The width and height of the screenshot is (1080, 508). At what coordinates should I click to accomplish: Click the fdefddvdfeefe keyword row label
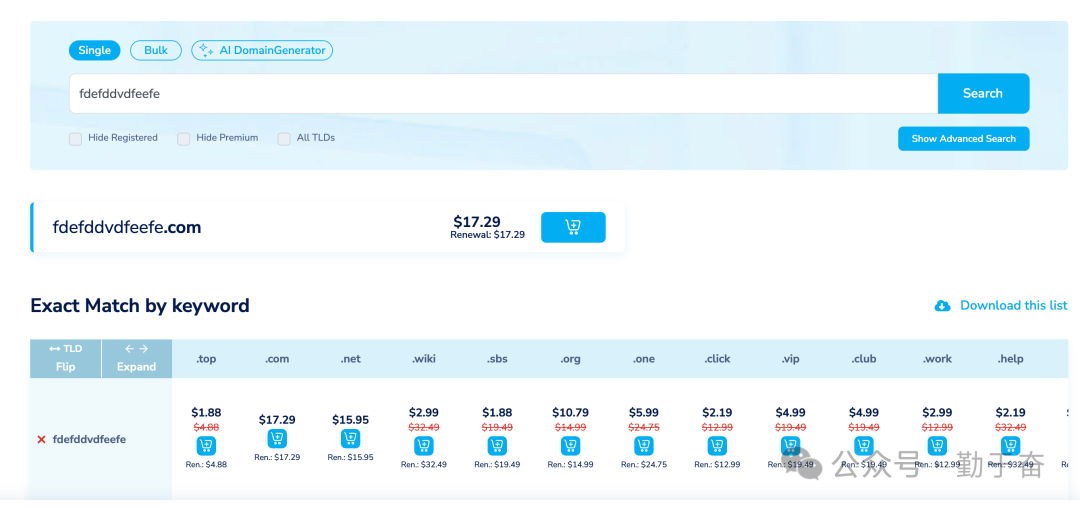[90, 439]
